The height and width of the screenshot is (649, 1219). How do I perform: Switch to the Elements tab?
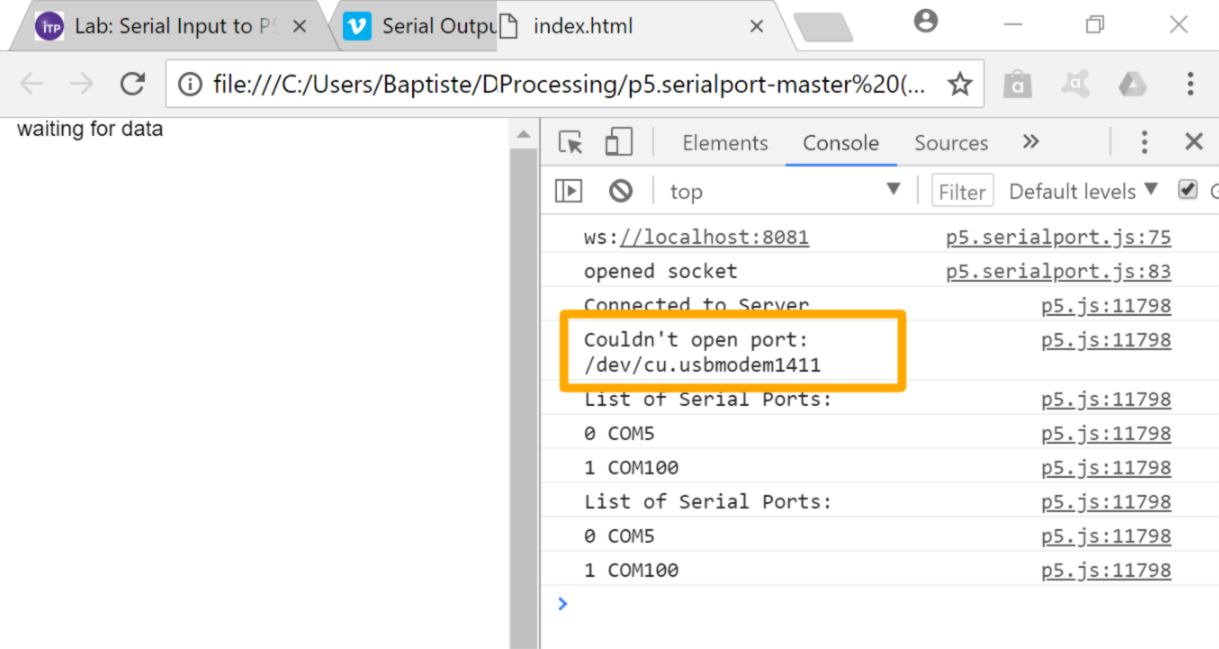(725, 143)
